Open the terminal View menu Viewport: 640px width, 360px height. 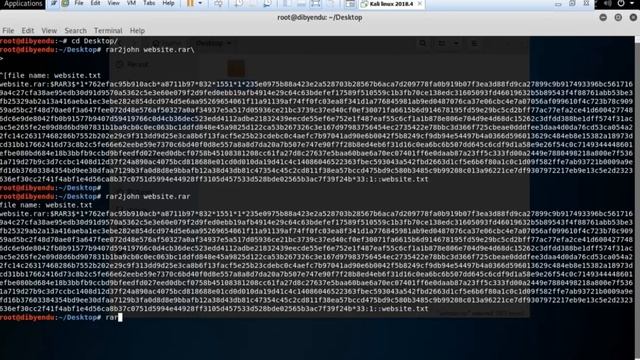click(49, 31)
